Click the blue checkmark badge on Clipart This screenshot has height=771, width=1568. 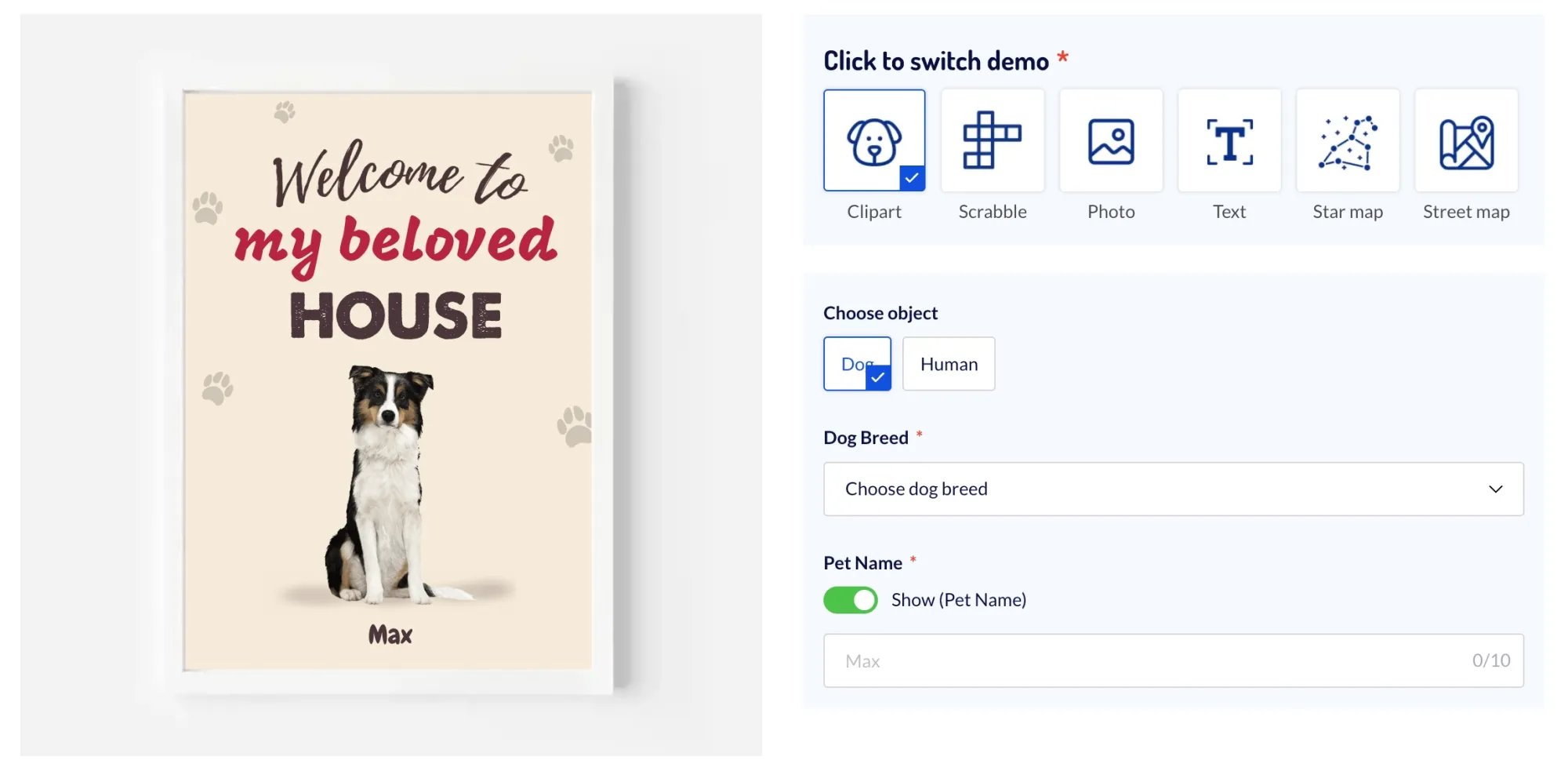[x=911, y=178]
